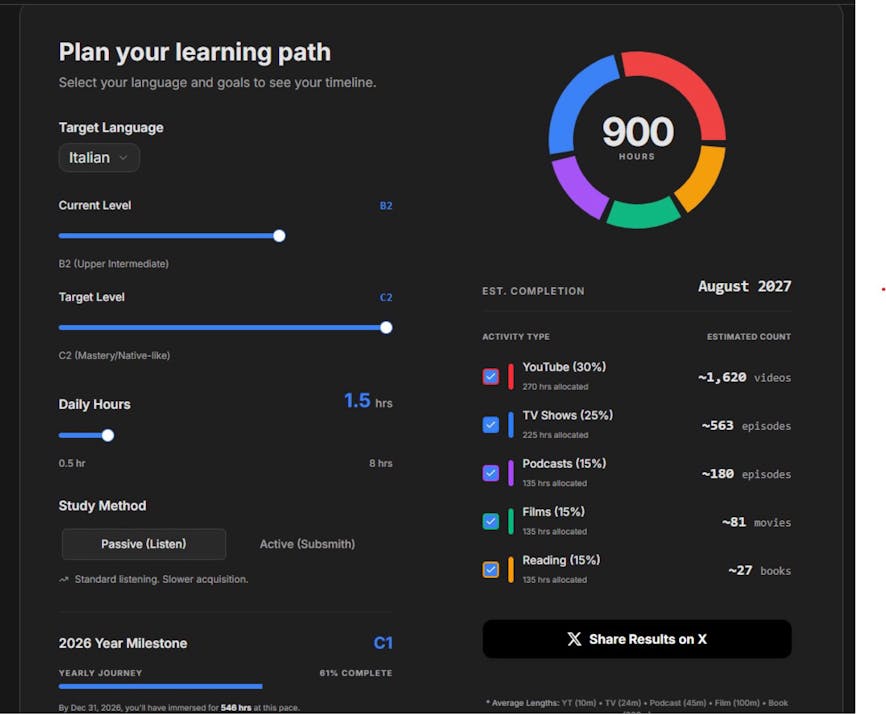
Task: Uncheck the Reading activity checkbox
Action: [490, 570]
